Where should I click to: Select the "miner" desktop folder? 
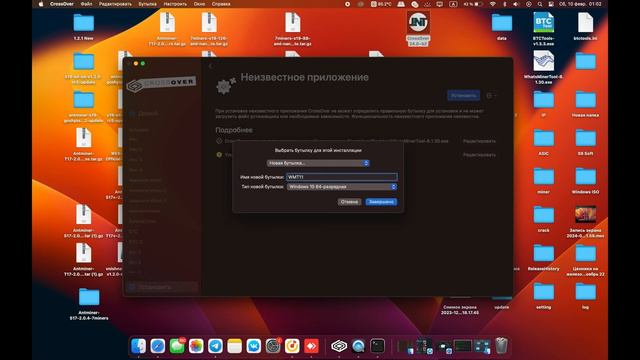coord(544,180)
